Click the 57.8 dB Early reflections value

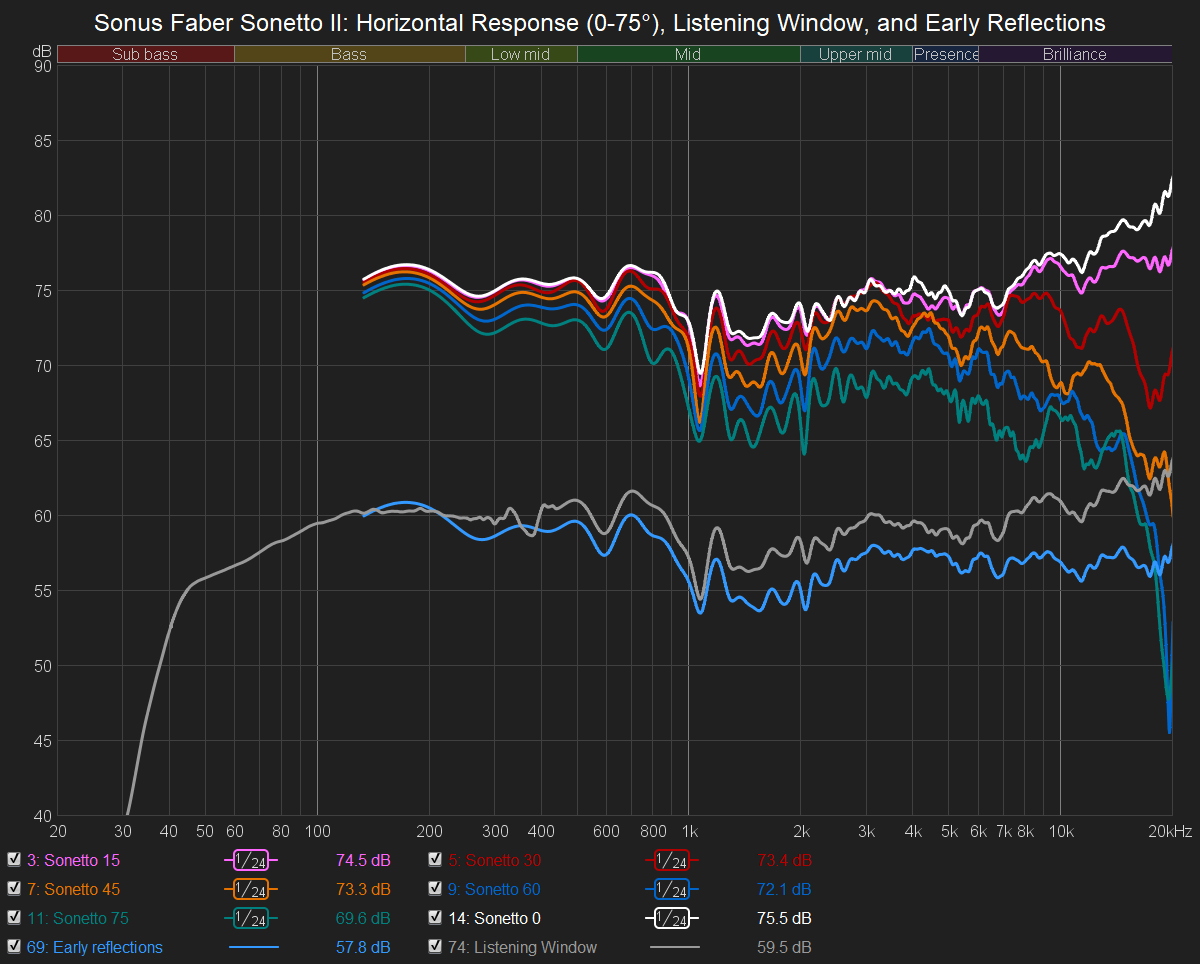364,947
